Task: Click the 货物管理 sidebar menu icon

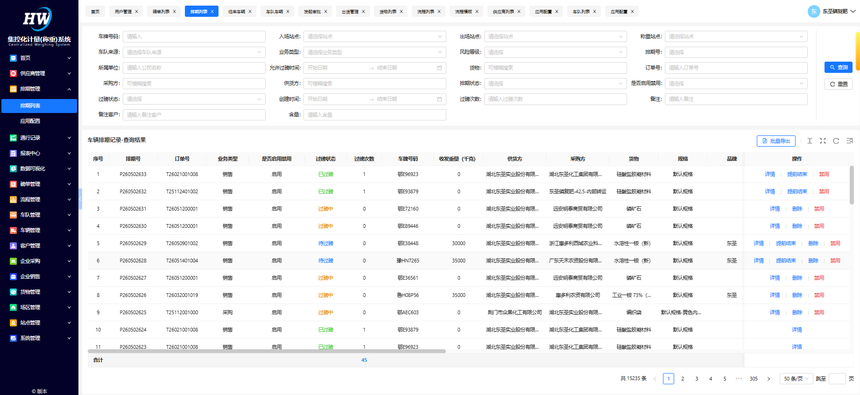Action: [x=13, y=291]
